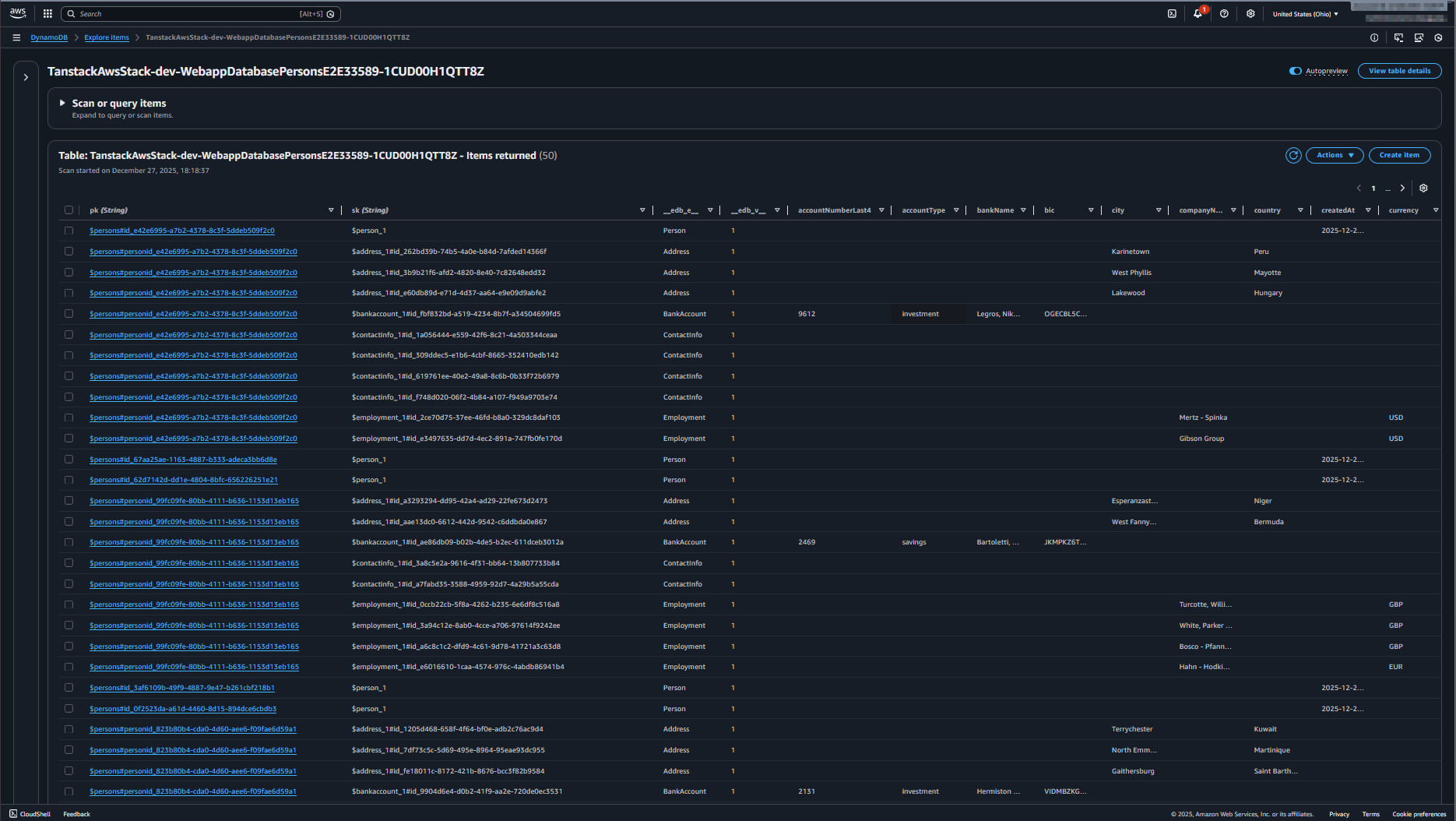Refresh the items table results
1456x821 pixels.
coord(1293,155)
